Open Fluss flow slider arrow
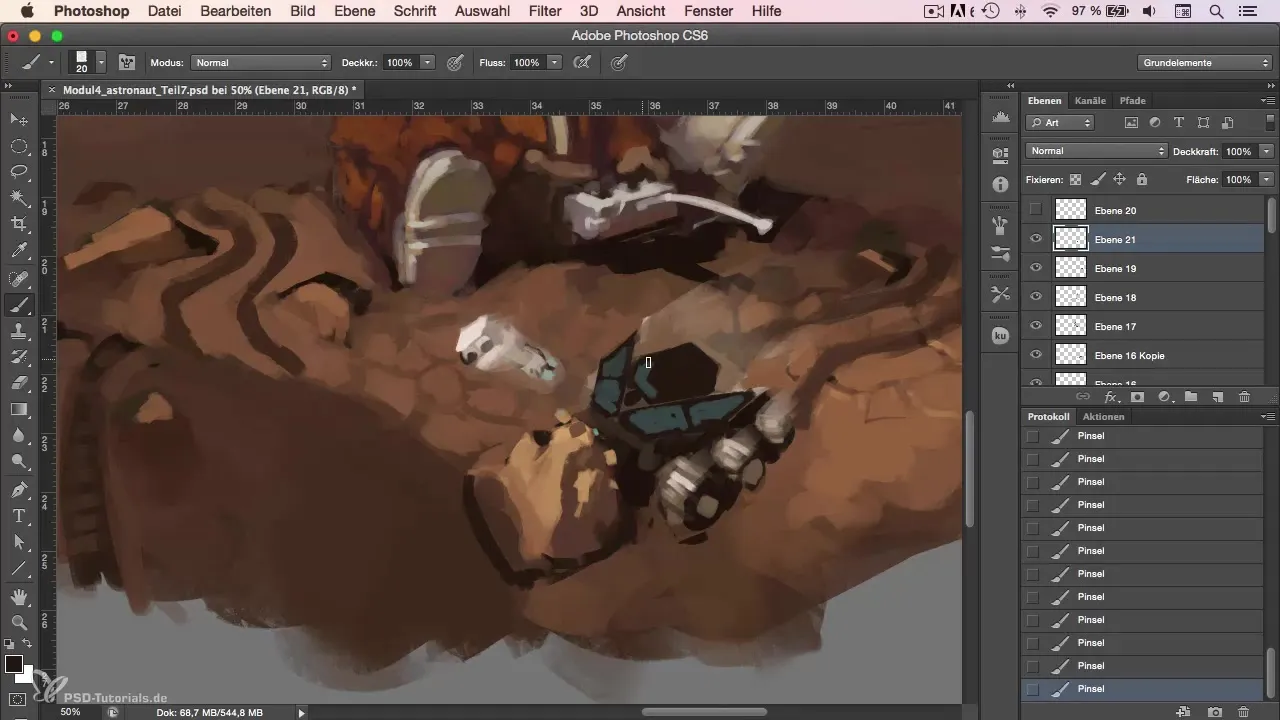 point(554,62)
